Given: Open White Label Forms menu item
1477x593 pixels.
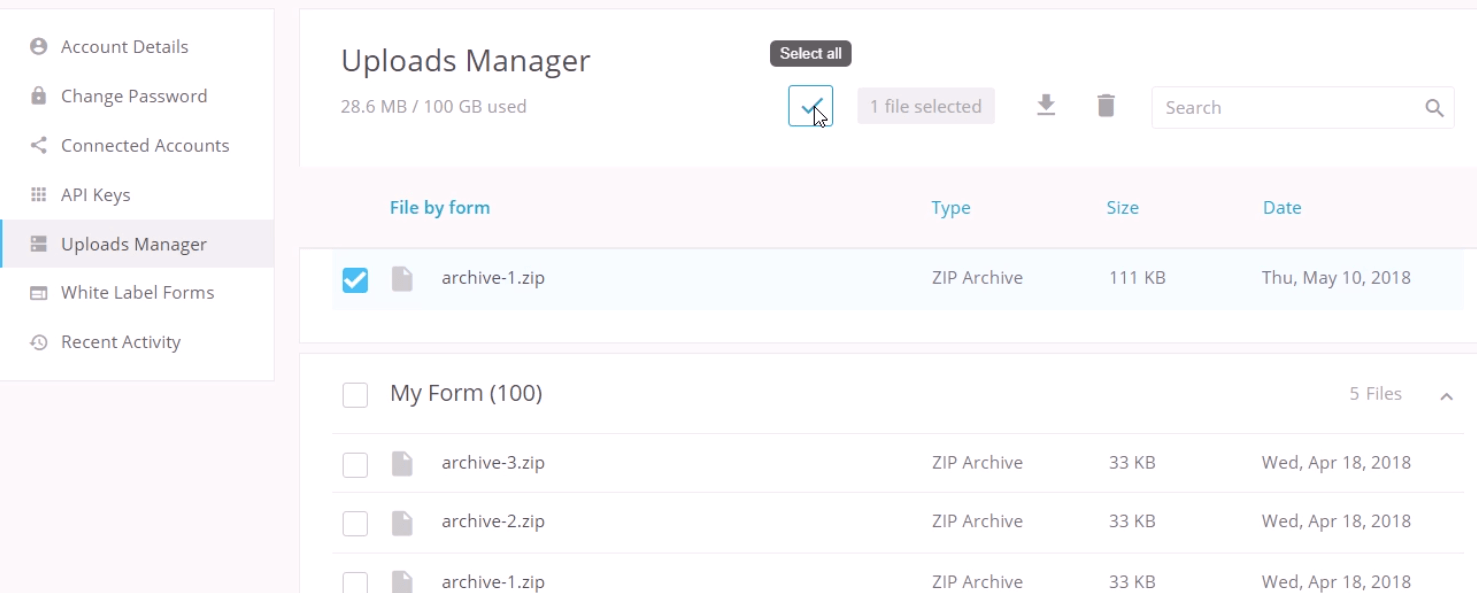Looking at the screenshot, I should [137, 293].
